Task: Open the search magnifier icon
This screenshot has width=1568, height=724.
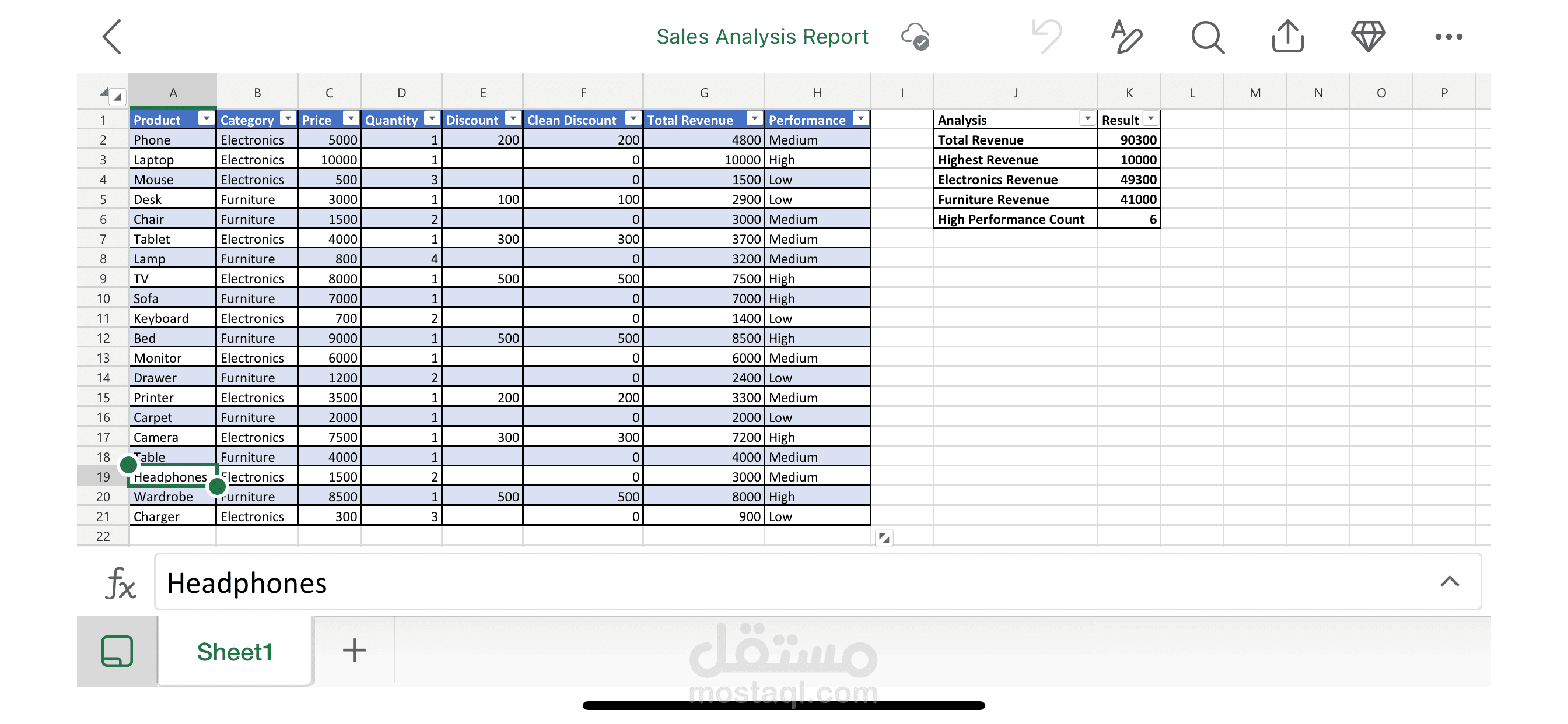Action: [1207, 37]
